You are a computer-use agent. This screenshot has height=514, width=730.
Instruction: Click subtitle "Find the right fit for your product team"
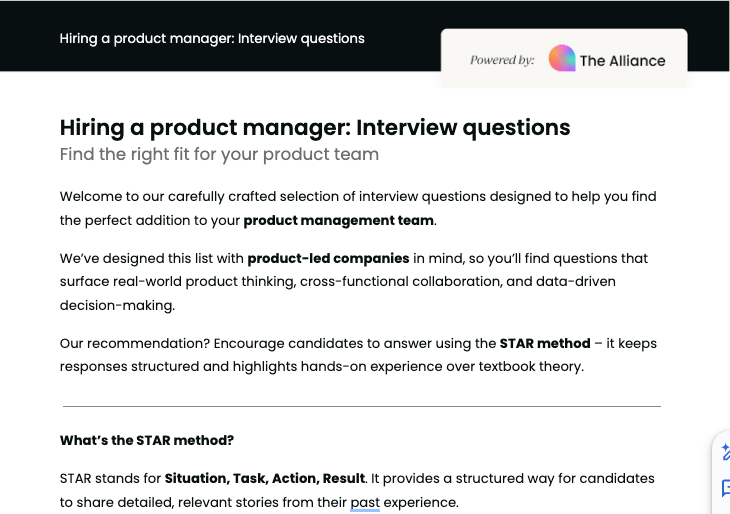click(x=219, y=155)
